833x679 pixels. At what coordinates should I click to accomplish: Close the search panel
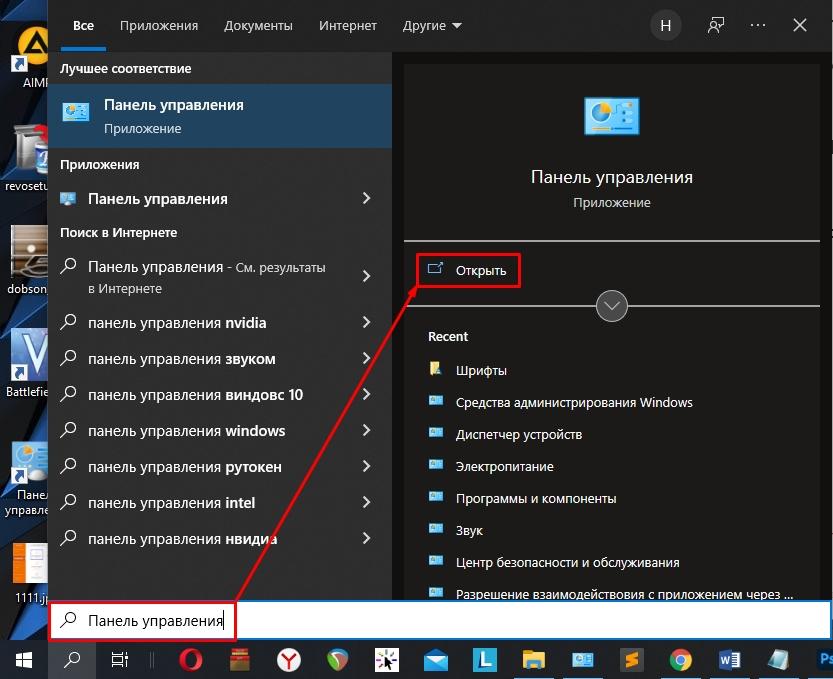tap(800, 25)
